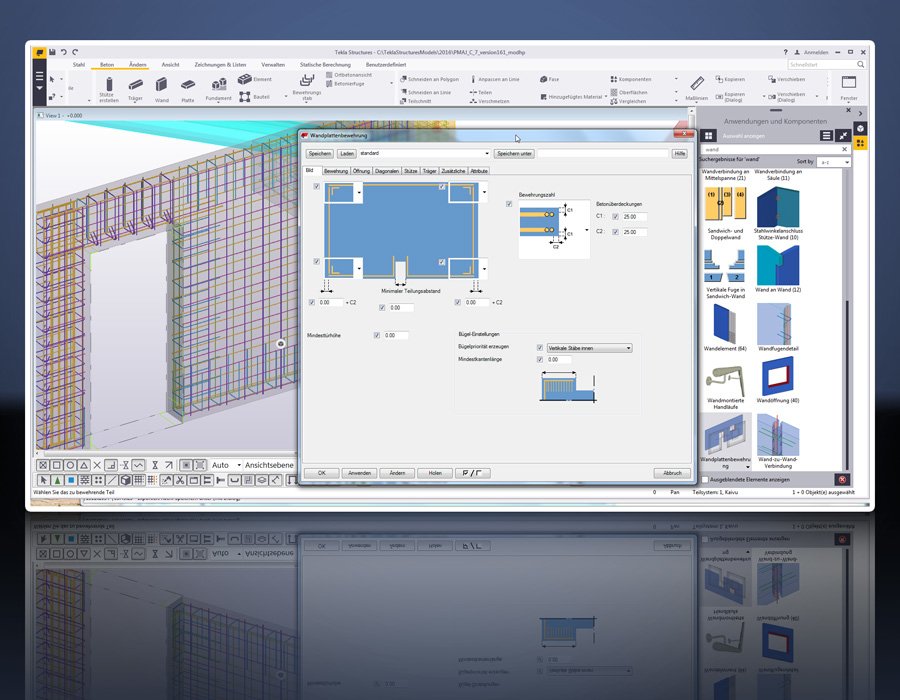Click the scissors icon in selection toolbar
This screenshot has width=900, height=700.
(180, 480)
